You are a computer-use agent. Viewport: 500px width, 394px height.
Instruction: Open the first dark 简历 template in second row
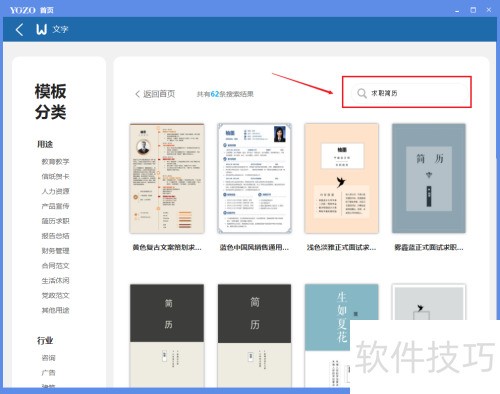pos(167,335)
